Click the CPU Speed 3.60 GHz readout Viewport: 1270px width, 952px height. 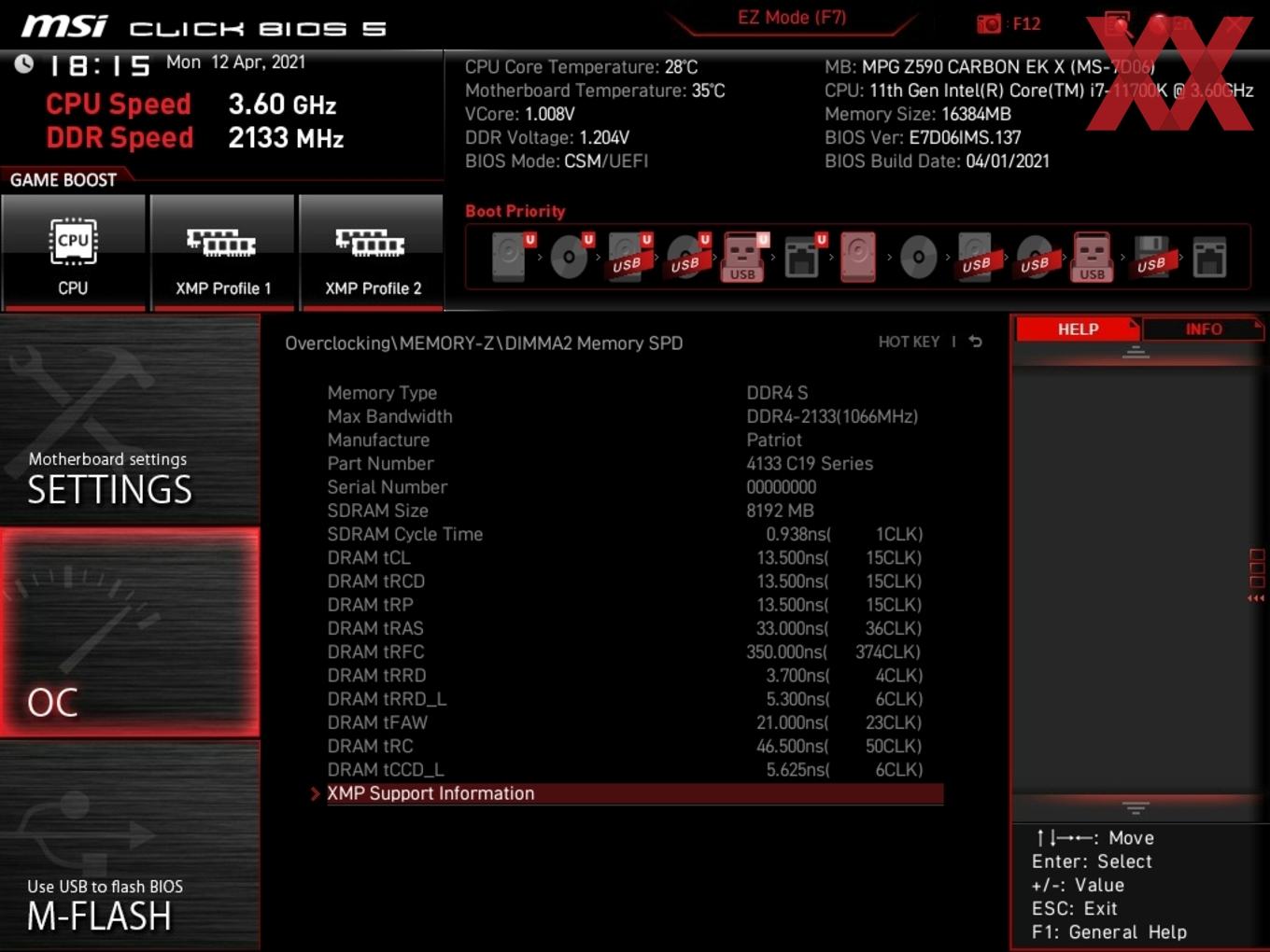(x=191, y=104)
